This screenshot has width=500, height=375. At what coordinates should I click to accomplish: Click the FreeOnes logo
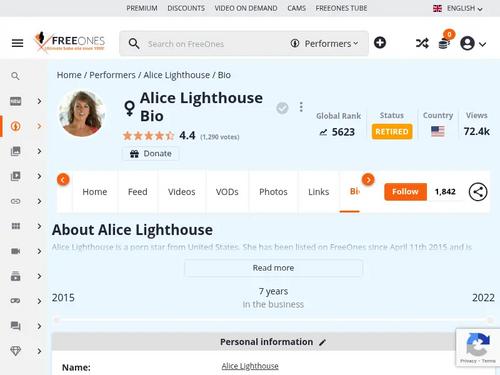[x=69, y=42]
